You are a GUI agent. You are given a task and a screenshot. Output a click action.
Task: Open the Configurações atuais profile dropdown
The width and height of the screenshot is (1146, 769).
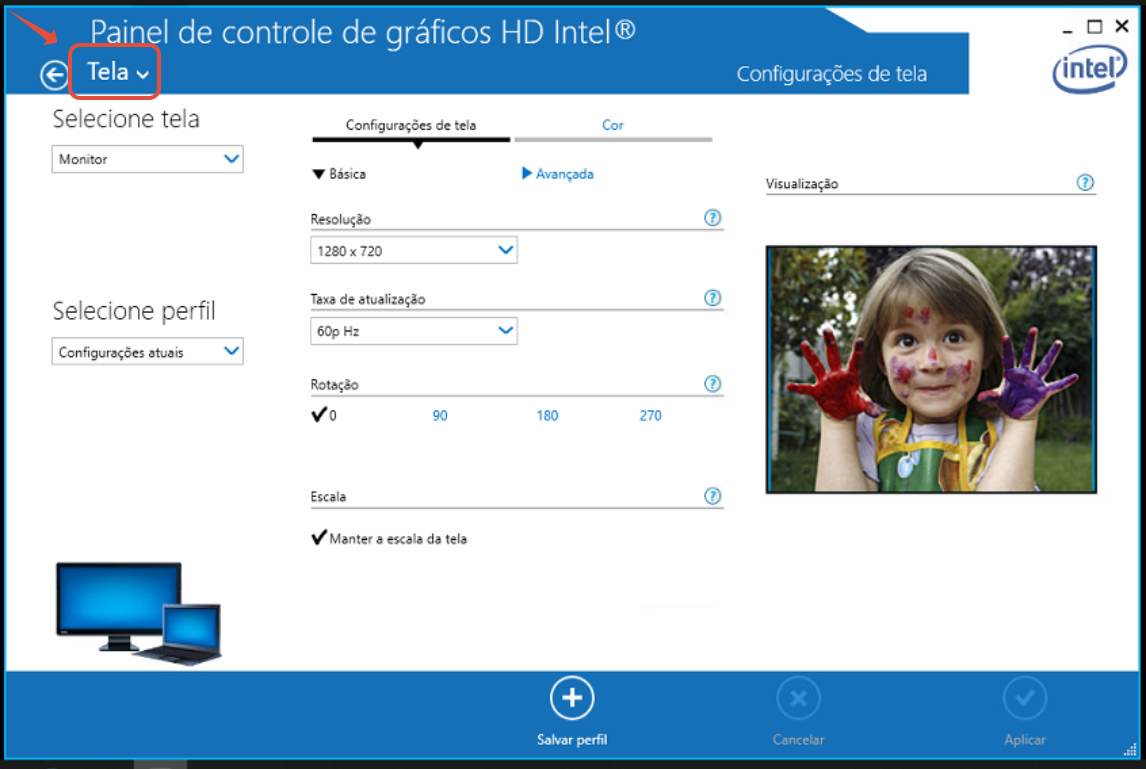point(148,352)
